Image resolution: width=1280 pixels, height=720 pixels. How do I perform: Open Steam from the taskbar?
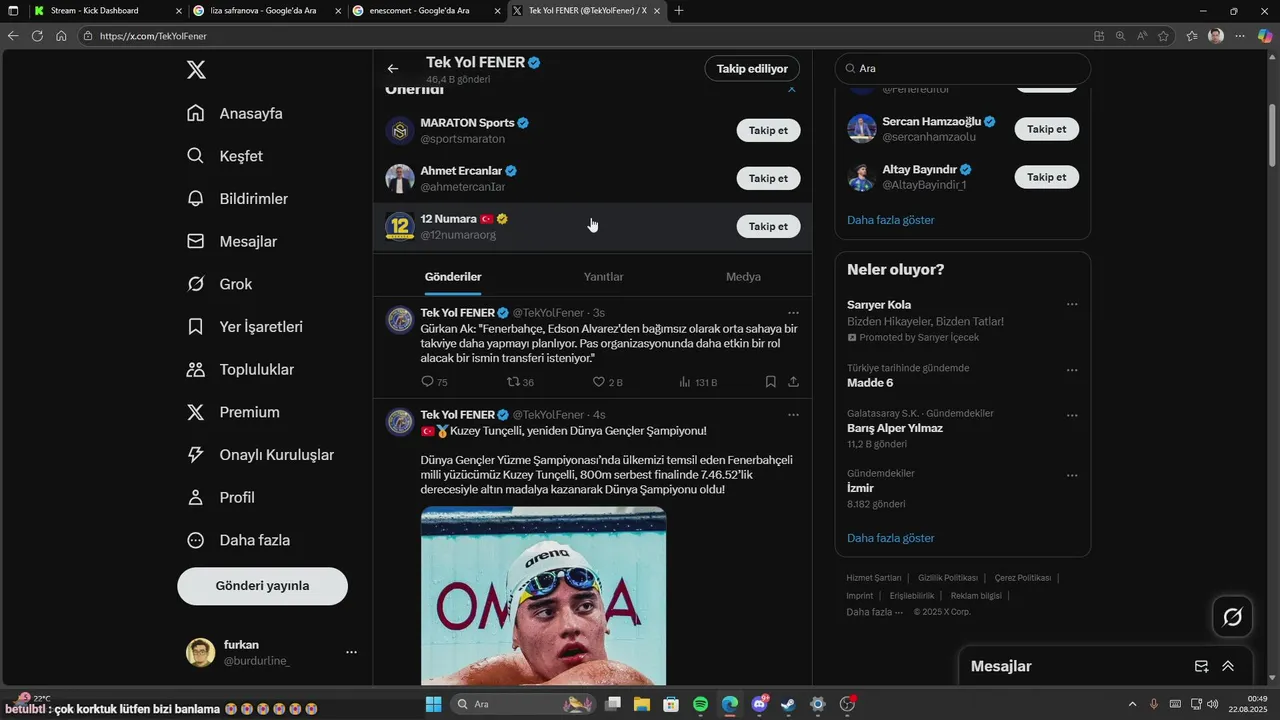788,705
